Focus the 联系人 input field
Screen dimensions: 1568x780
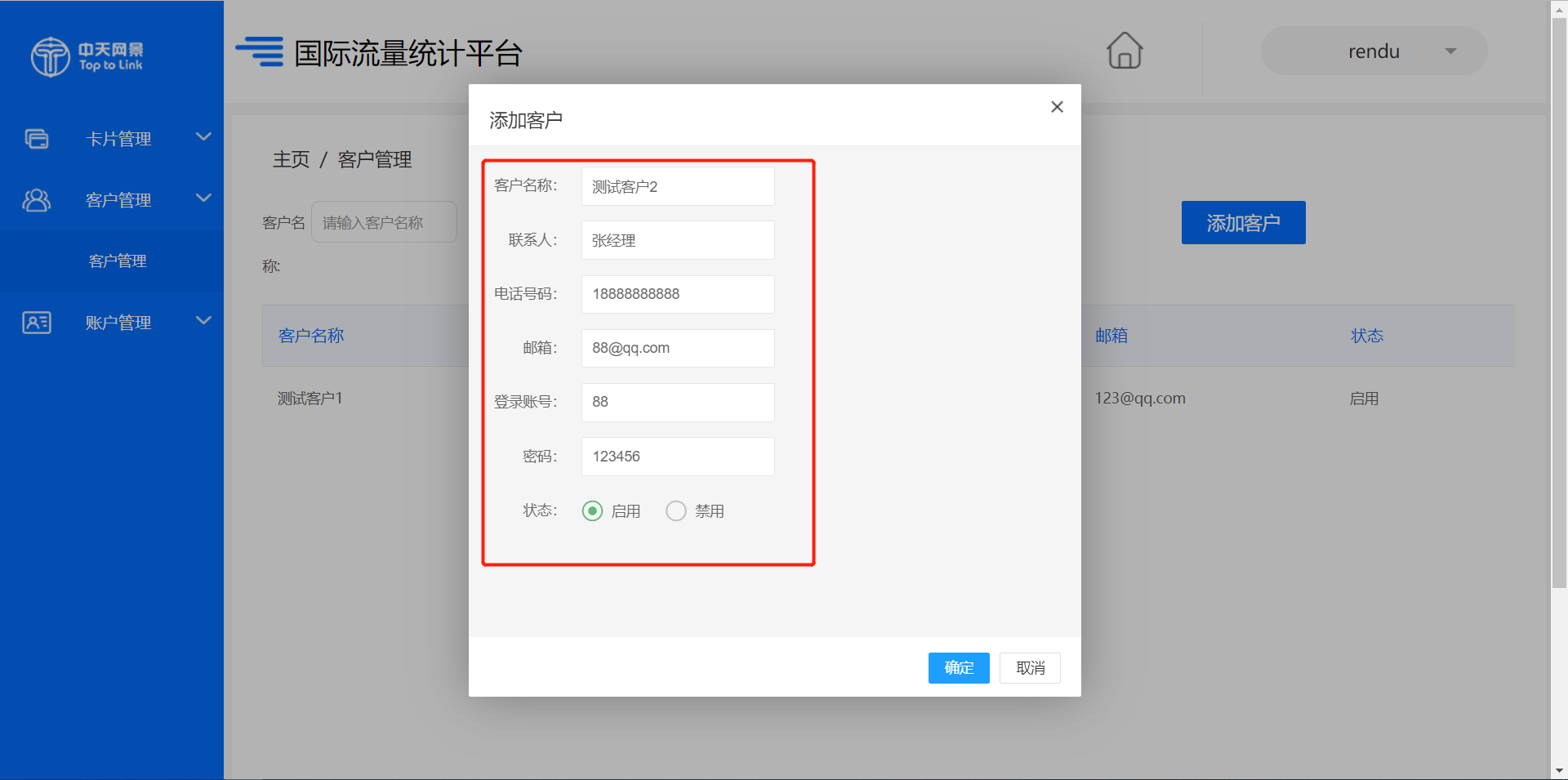click(678, 241)
